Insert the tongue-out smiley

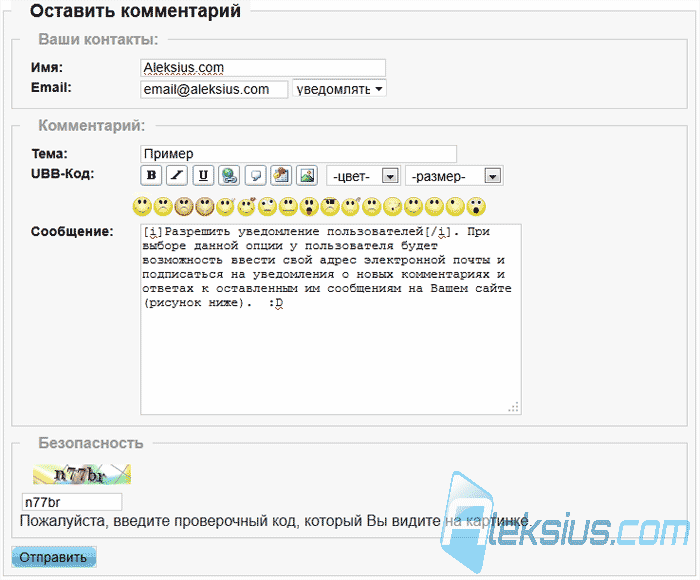pos(309,207)
